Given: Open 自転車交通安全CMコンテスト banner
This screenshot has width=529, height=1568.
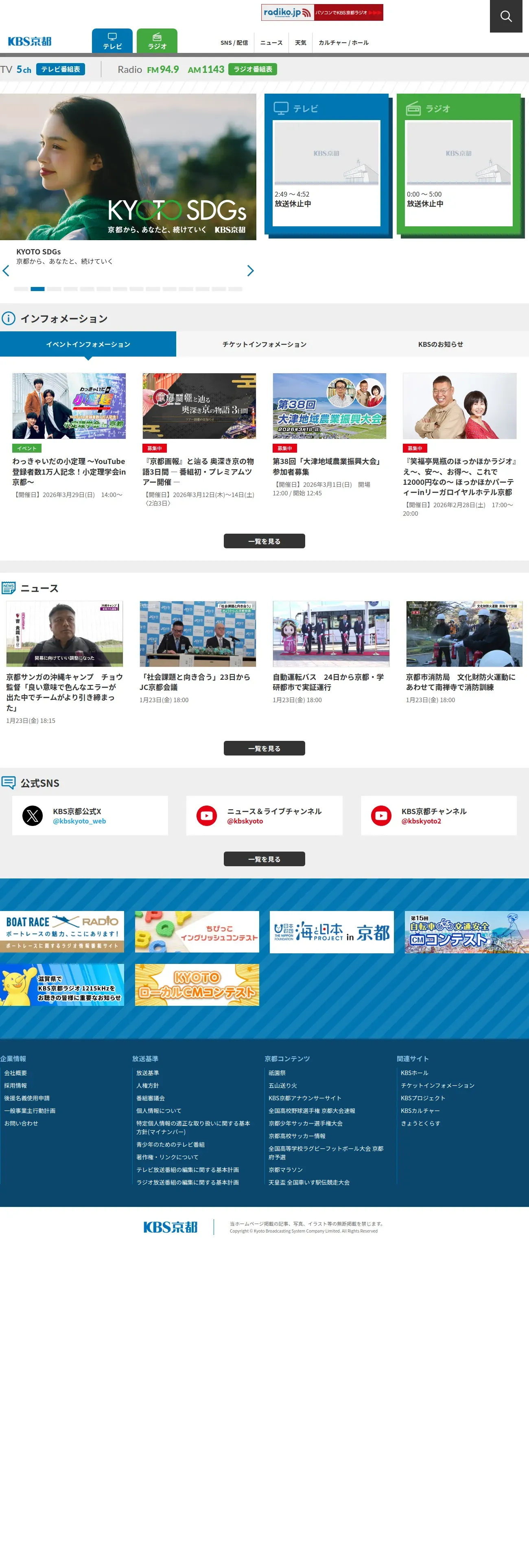Looking at the screenshot, I should (467, 931).
